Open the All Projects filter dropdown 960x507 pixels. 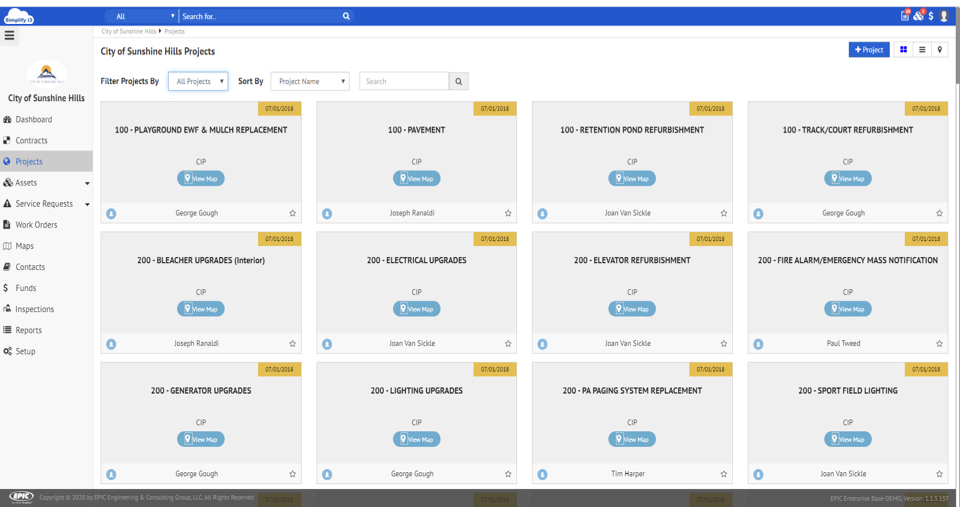(198, 81)
